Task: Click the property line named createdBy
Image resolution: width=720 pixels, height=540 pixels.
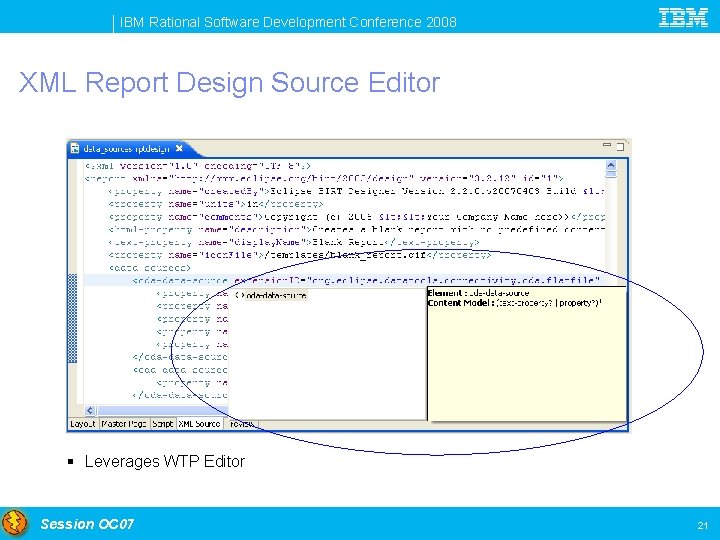Action: coord(356,191)
